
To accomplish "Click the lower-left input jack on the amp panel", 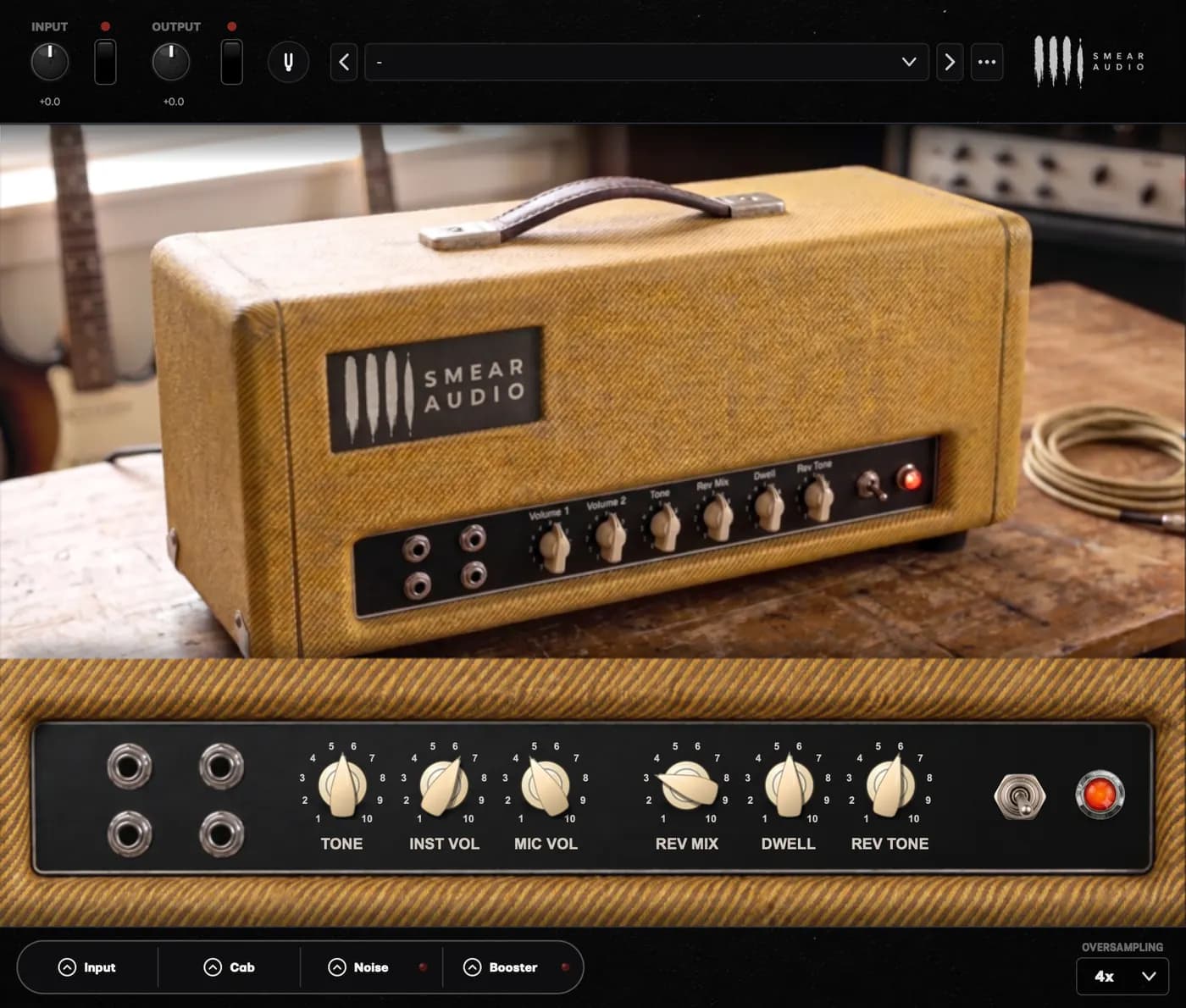I will click(x=130, y=834).
